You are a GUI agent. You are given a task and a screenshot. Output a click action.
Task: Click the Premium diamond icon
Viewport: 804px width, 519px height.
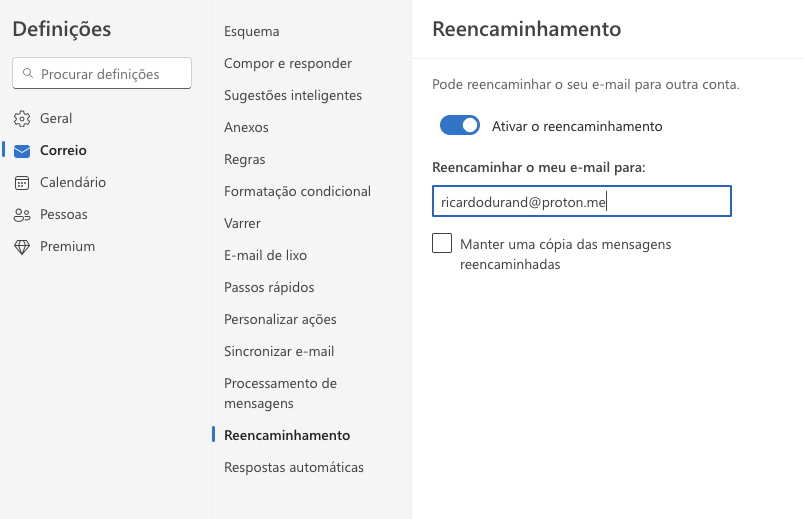coord(22,247)
